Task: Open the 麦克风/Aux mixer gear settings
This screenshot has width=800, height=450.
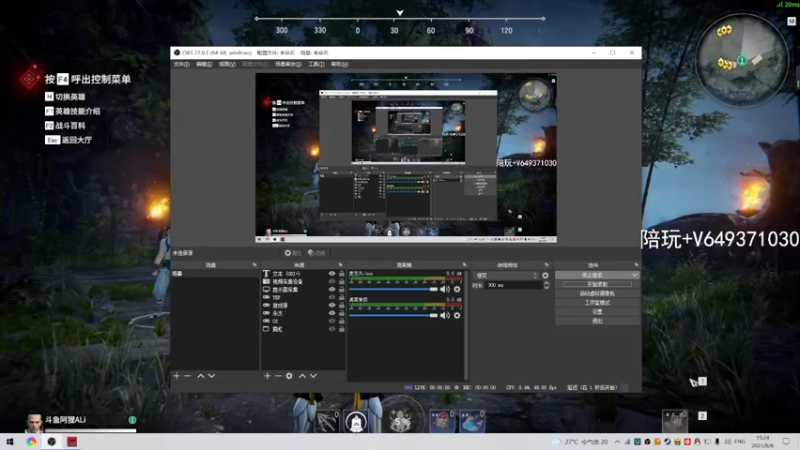Action: (x=457, y=289)
